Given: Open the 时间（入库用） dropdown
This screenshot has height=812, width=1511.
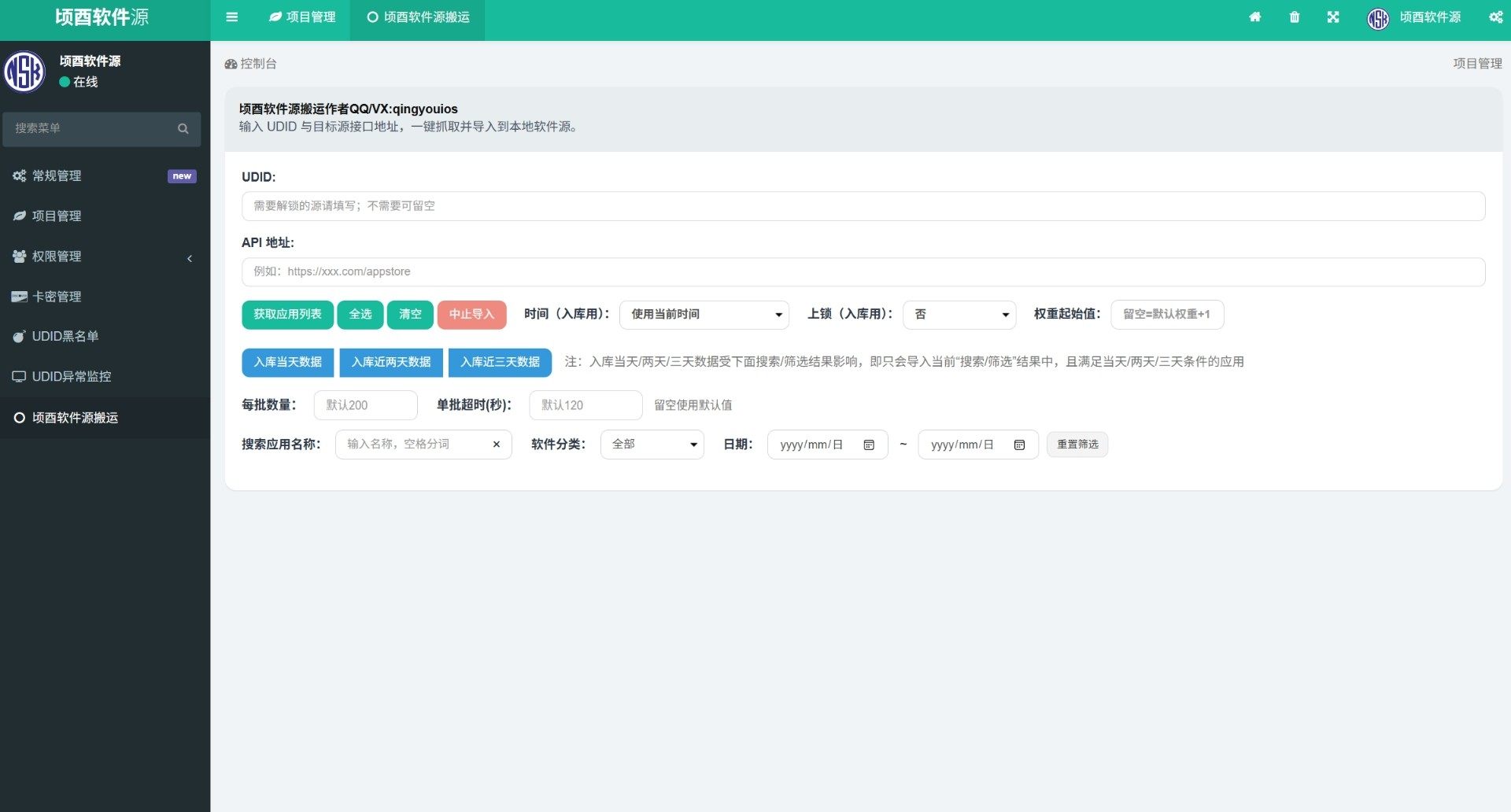Looking at the screenshot, I should tap(704, 315).
